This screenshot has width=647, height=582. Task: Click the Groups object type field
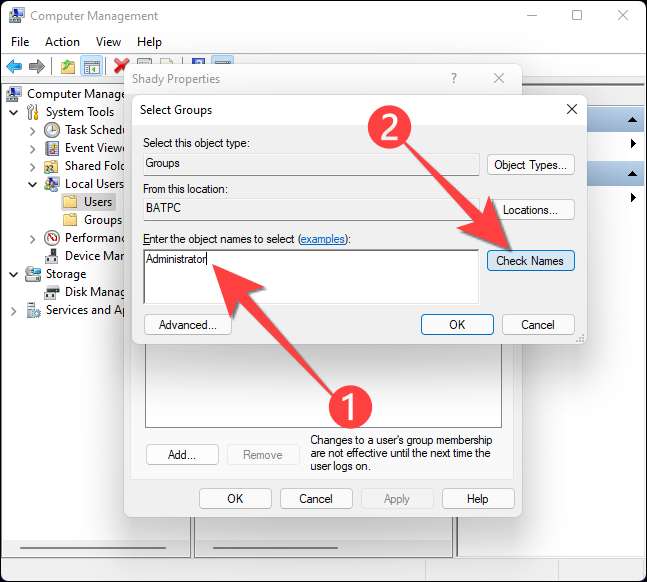[x=311, y=164]
